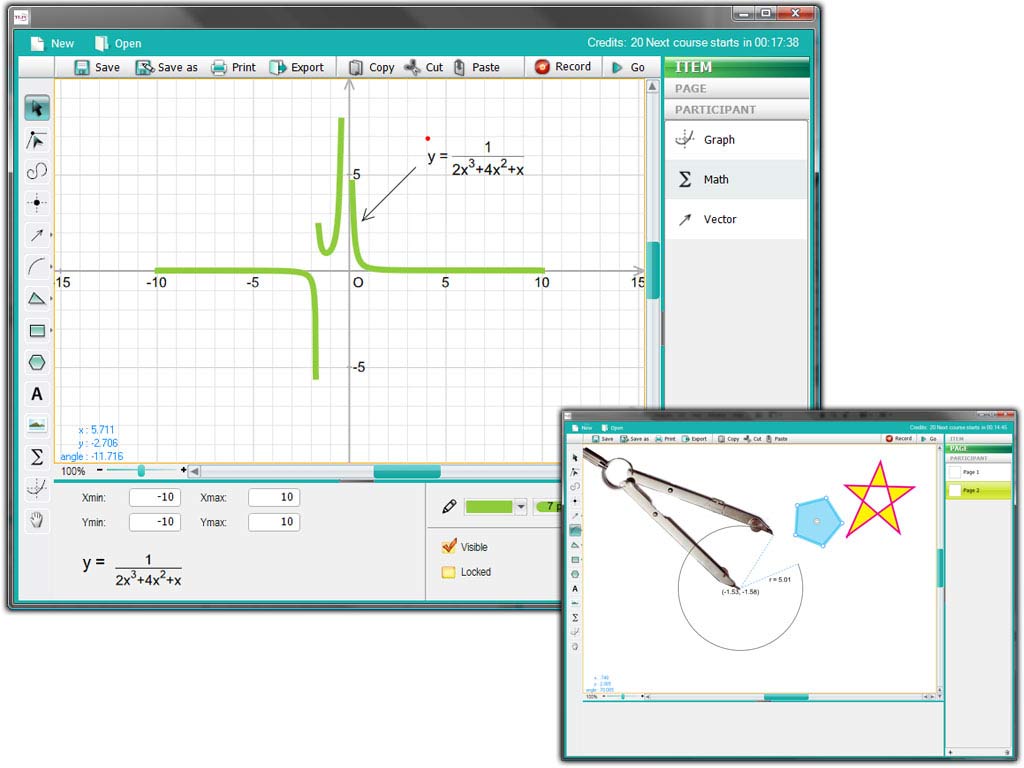Image resolution: width=1024 pixels, height=768 pixels.
Task: Select the Graph item in the ITEM panel
Action: click(x=737, y=140)
